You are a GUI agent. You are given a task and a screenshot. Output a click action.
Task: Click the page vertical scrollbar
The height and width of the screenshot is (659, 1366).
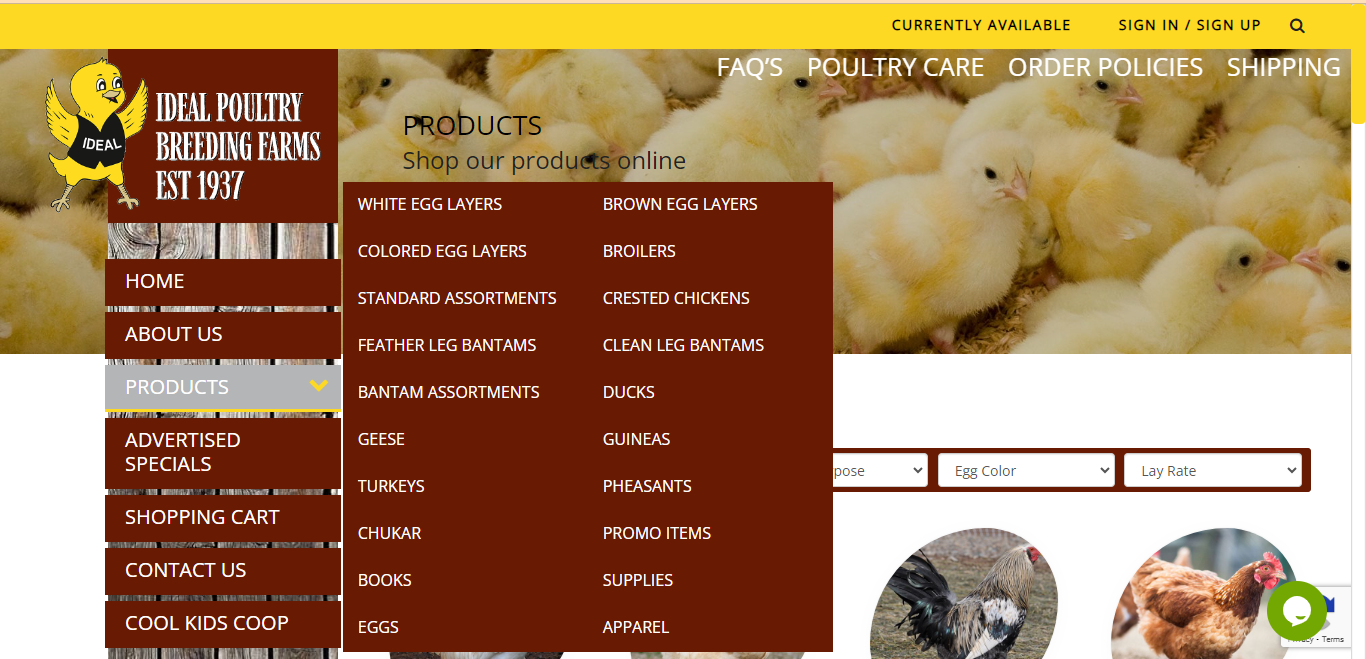coord(1358,330)
